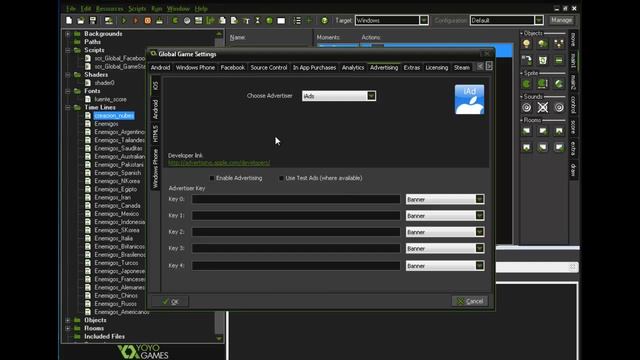Toggle the Use Test Ads checkbox
Screen dimensions: 640x360
pyautogui.click(x=281, y=178)
